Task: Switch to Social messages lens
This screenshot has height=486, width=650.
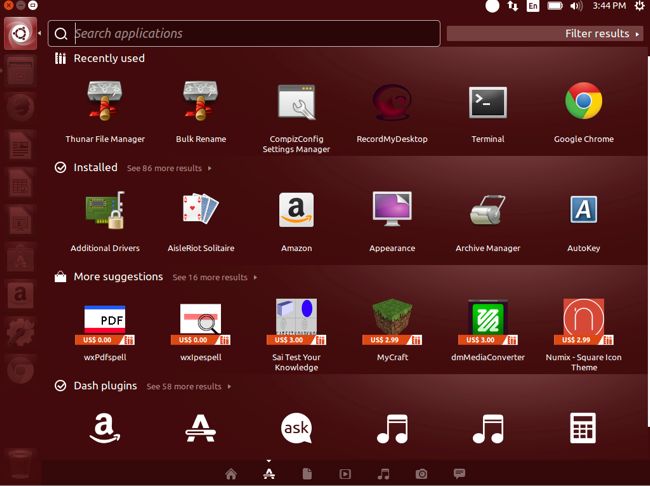Action: tap(459, 473)
